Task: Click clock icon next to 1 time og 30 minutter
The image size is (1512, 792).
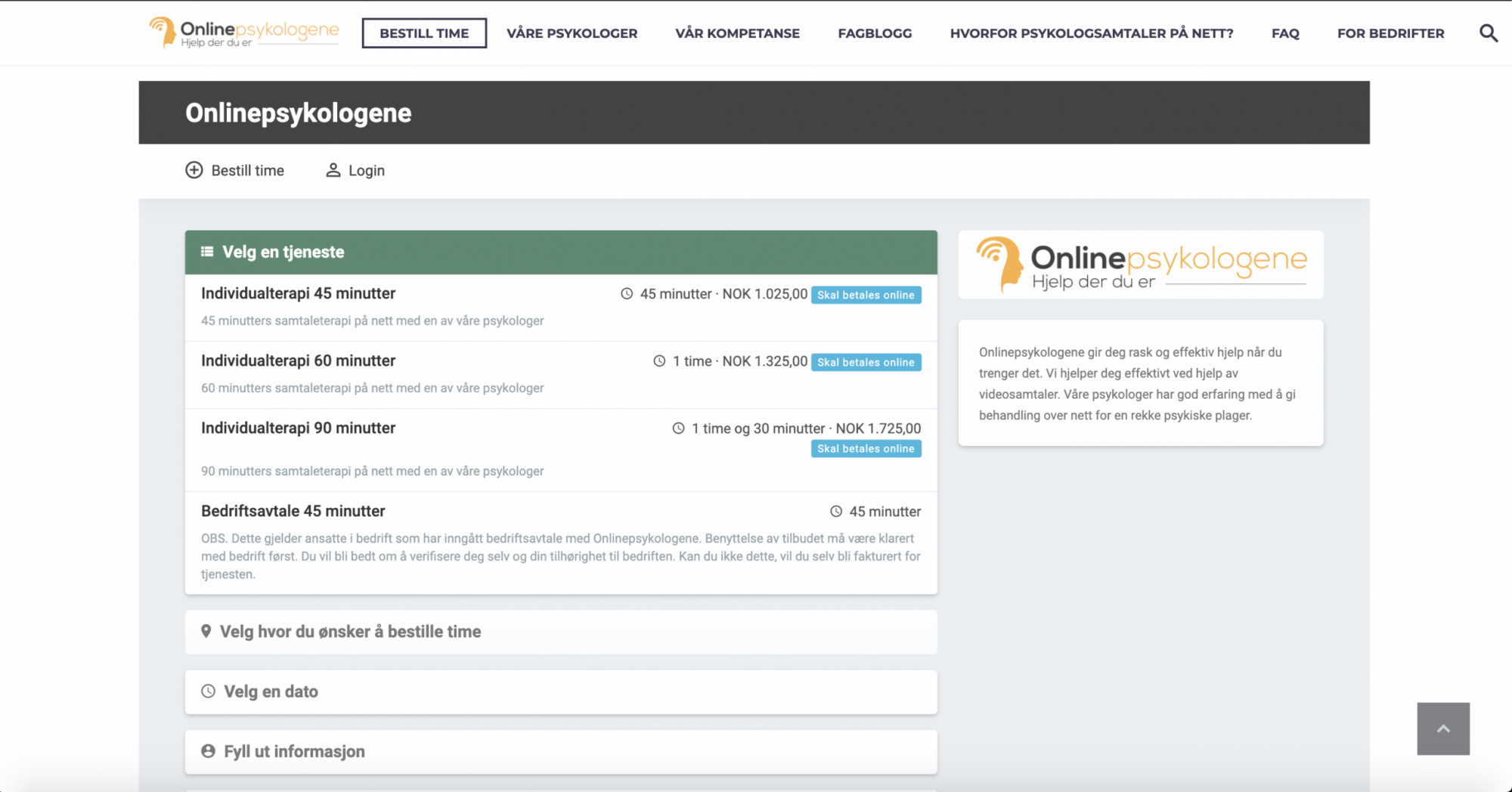Action: click(679, 428)
